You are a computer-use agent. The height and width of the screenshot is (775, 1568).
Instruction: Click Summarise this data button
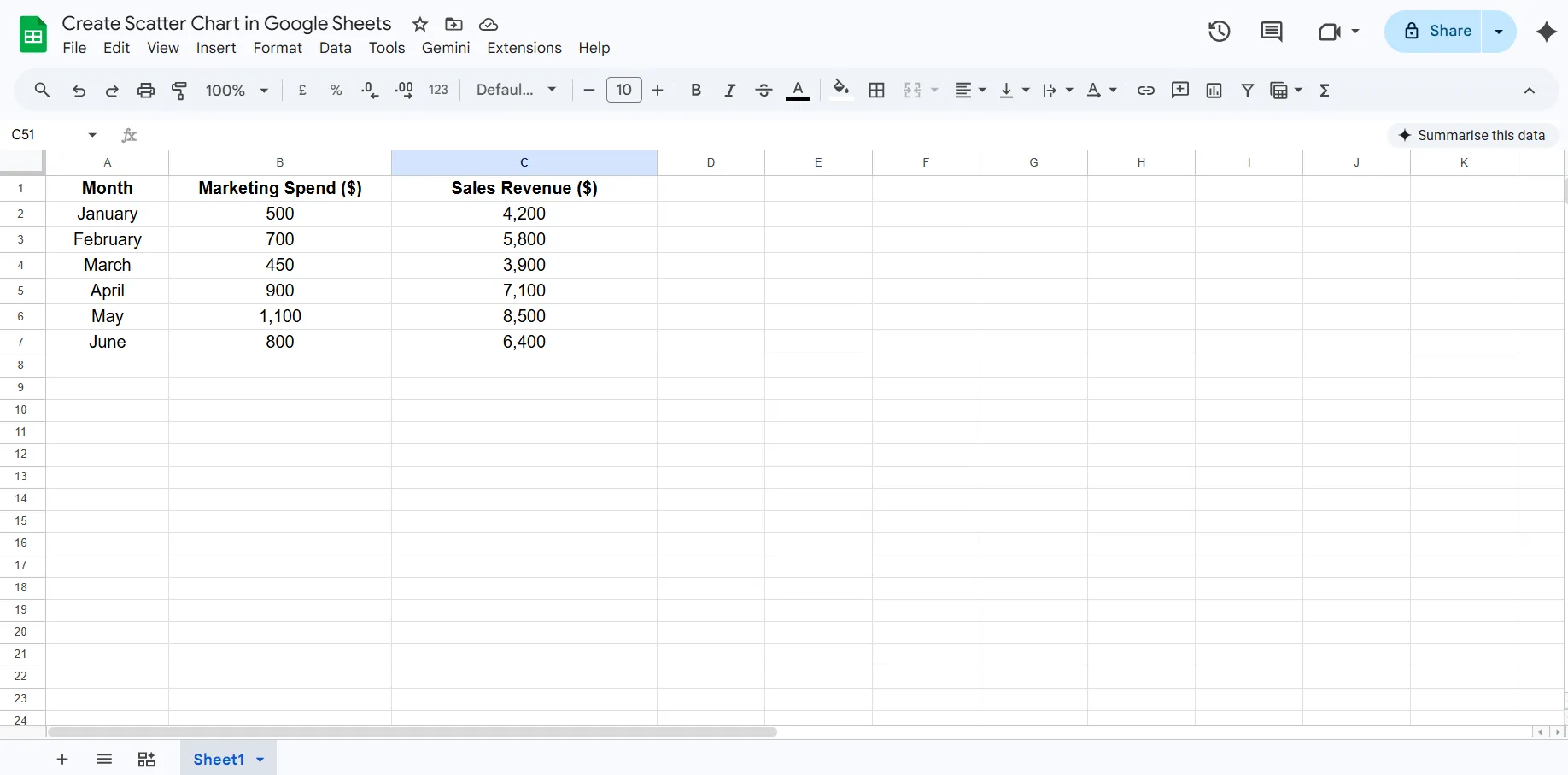point(1472,135)
